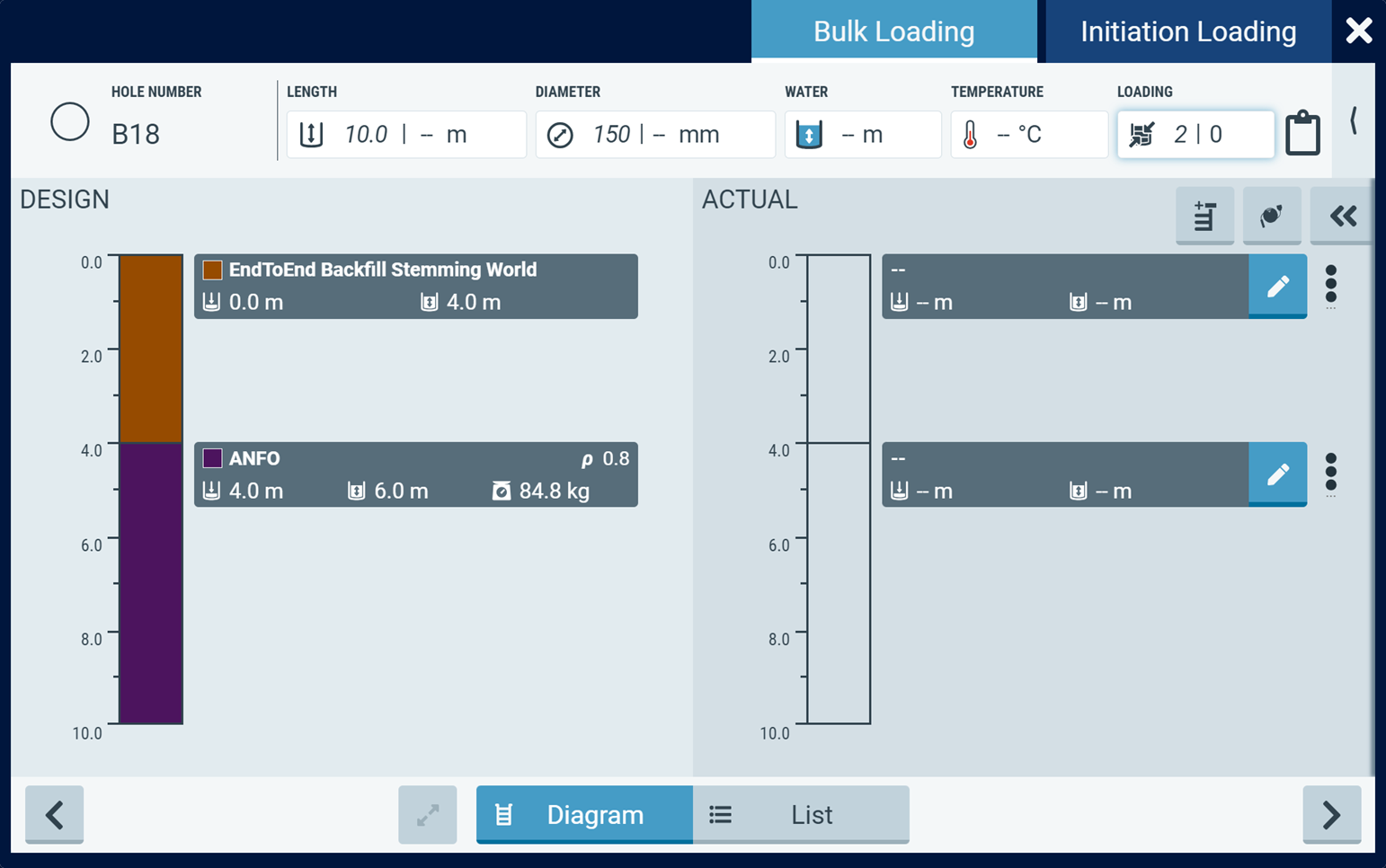
Task: Click the upper segment of actual hole column
Action: pyautogui.click(x=839, y=349)
